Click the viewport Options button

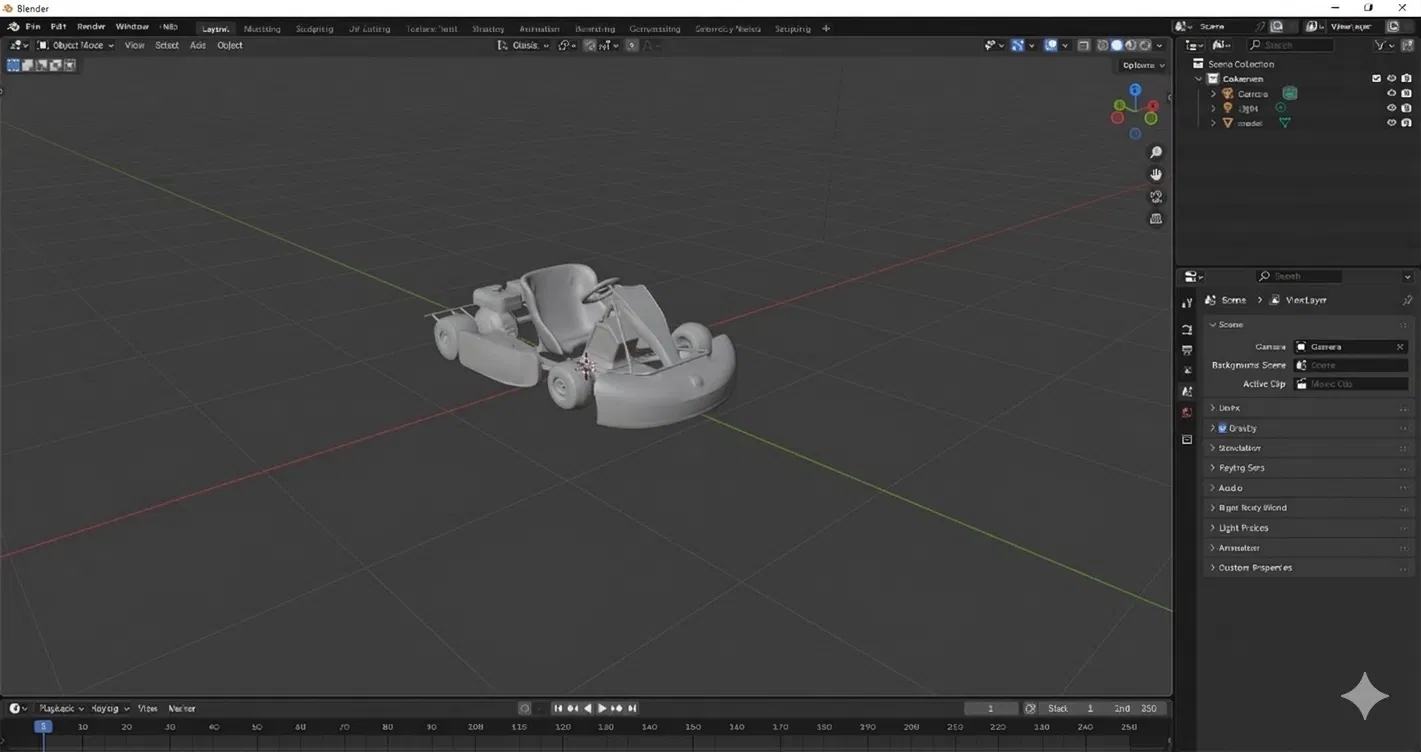point(1142,66)
